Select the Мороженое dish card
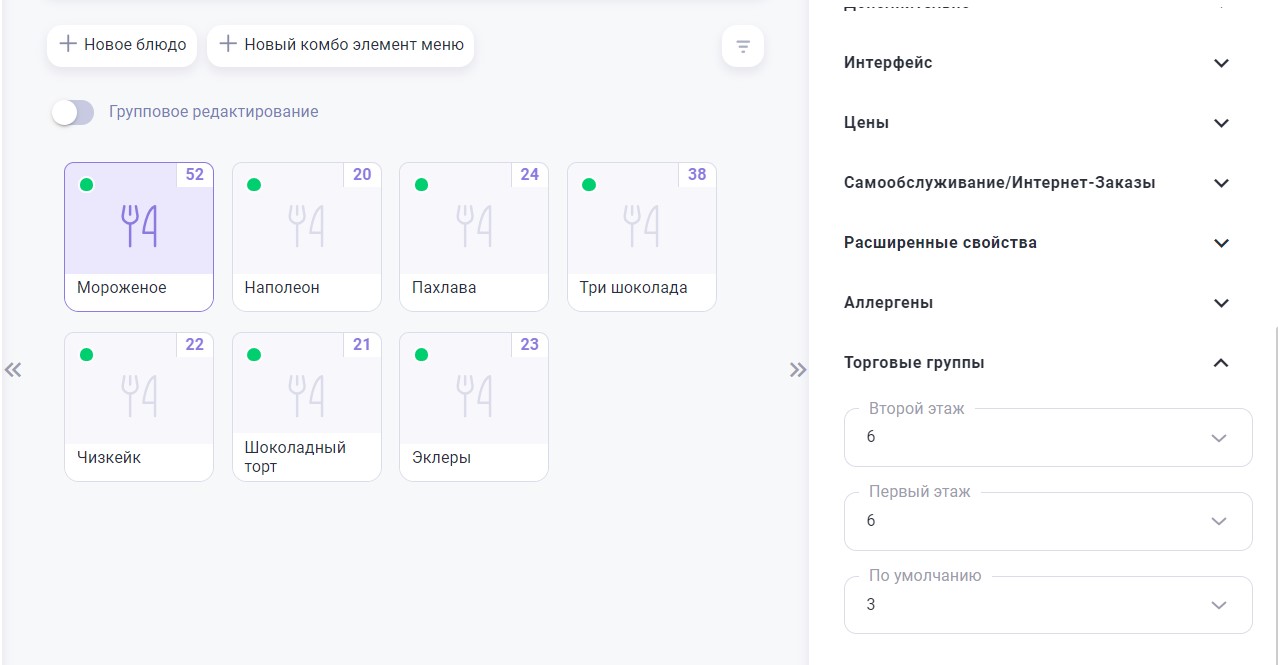 coord(139,237)
